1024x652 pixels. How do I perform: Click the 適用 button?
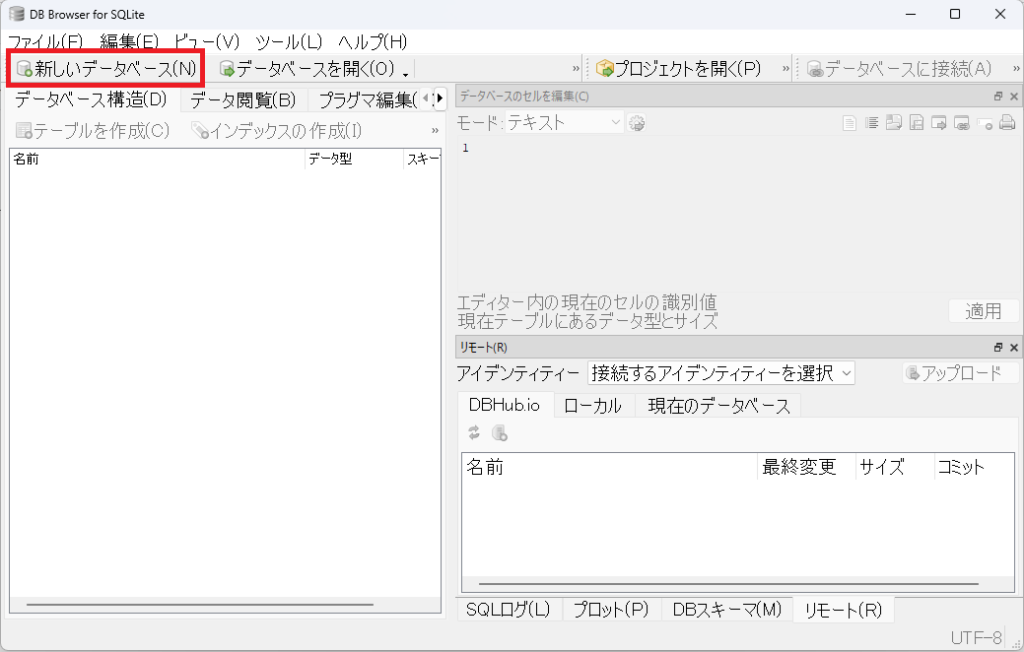(x=984, y=311)
